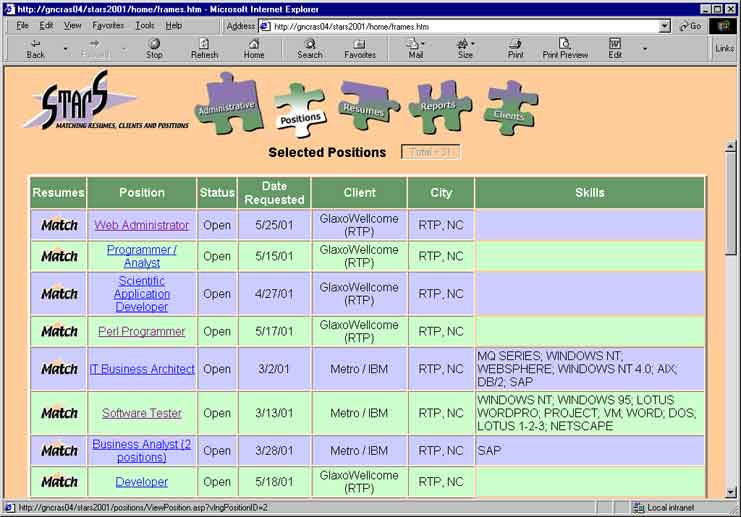The width and height of the screenshot is (741, 517).
Task: Open the Edit menu in menu bar
Action: [x=46, y=26]
